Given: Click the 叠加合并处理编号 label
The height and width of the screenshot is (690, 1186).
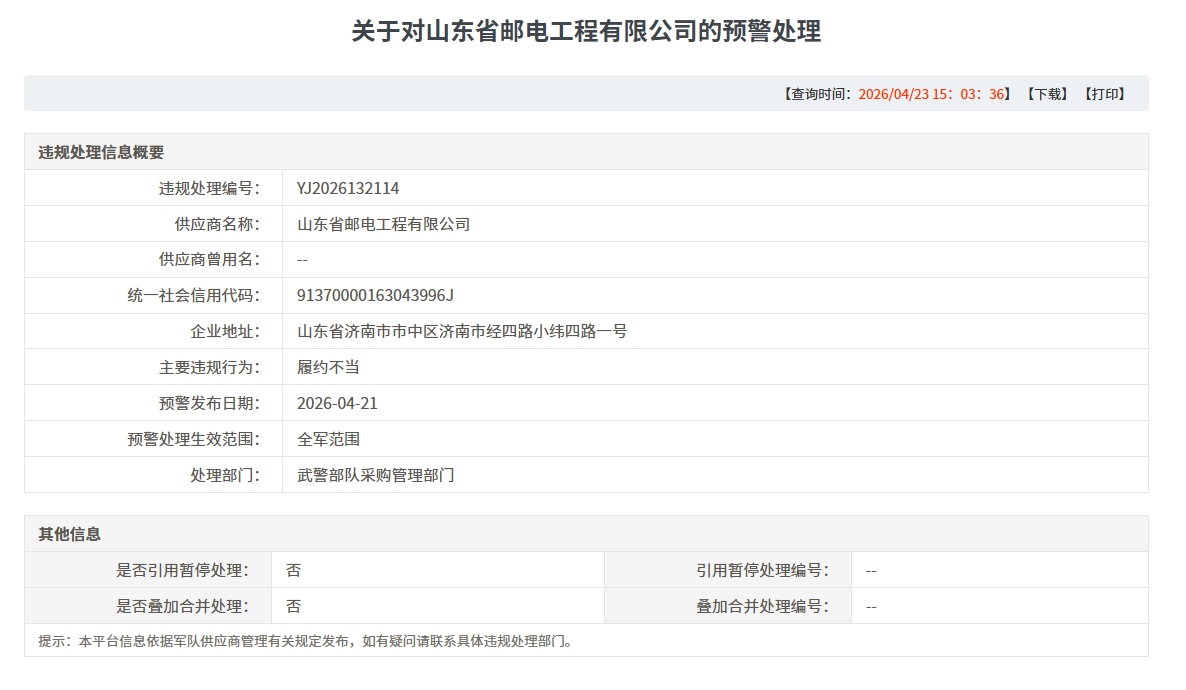Looking at the screenshot, I should pos(763,606).
